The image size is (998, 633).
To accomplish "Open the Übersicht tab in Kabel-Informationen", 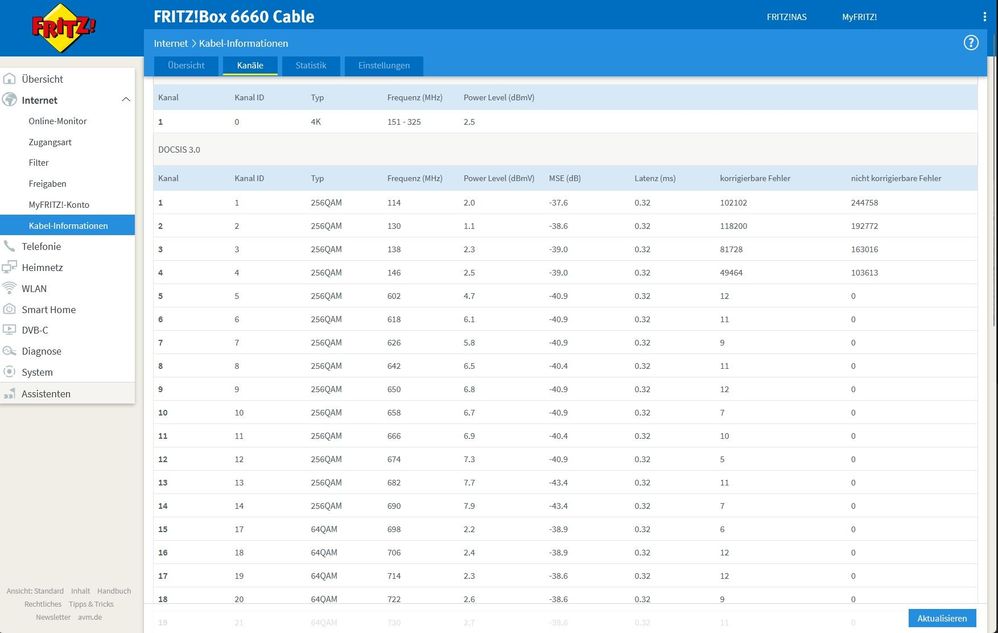I will [186, 66].
